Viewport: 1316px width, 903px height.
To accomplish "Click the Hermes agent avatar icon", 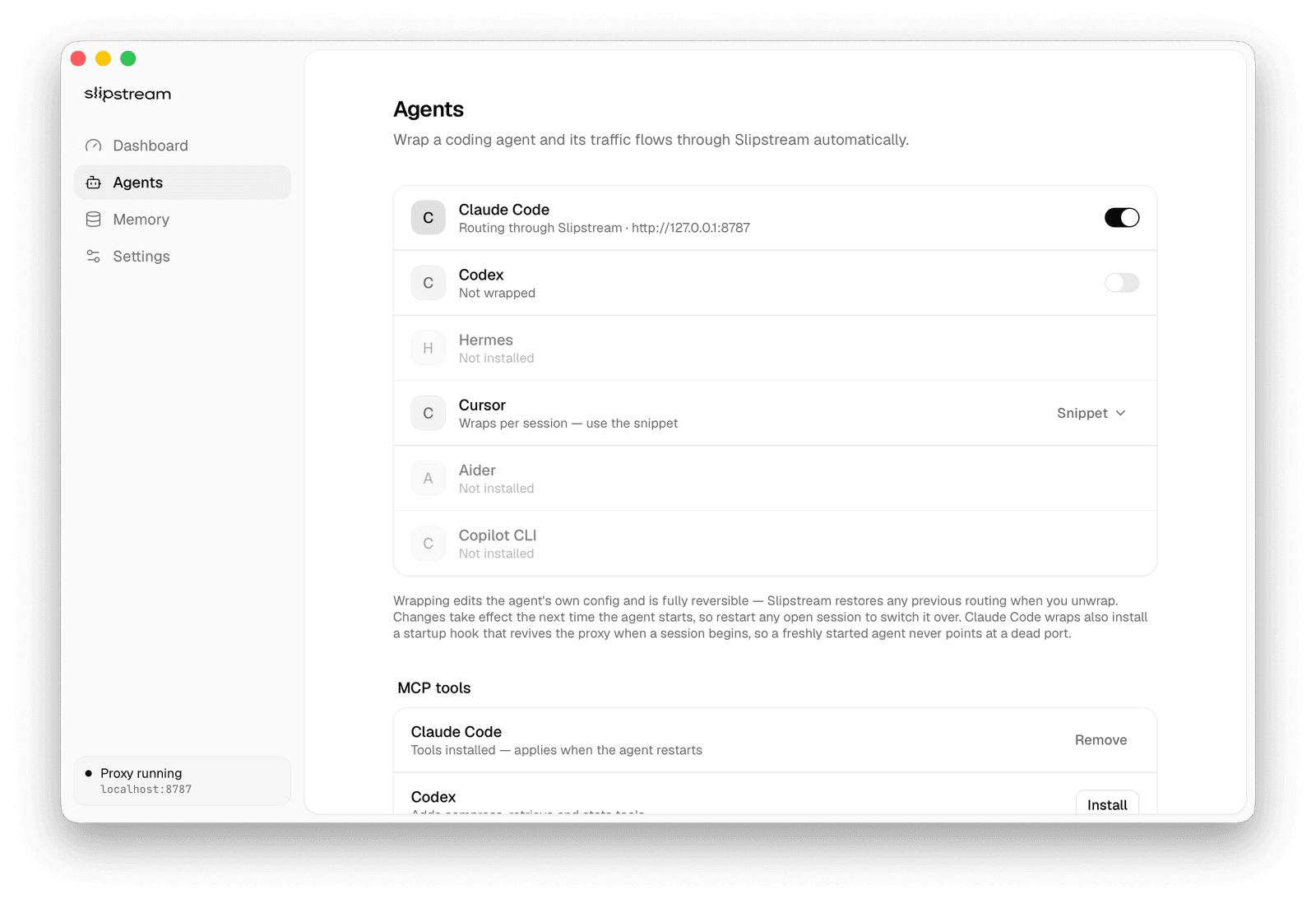I will click(428, 348).
